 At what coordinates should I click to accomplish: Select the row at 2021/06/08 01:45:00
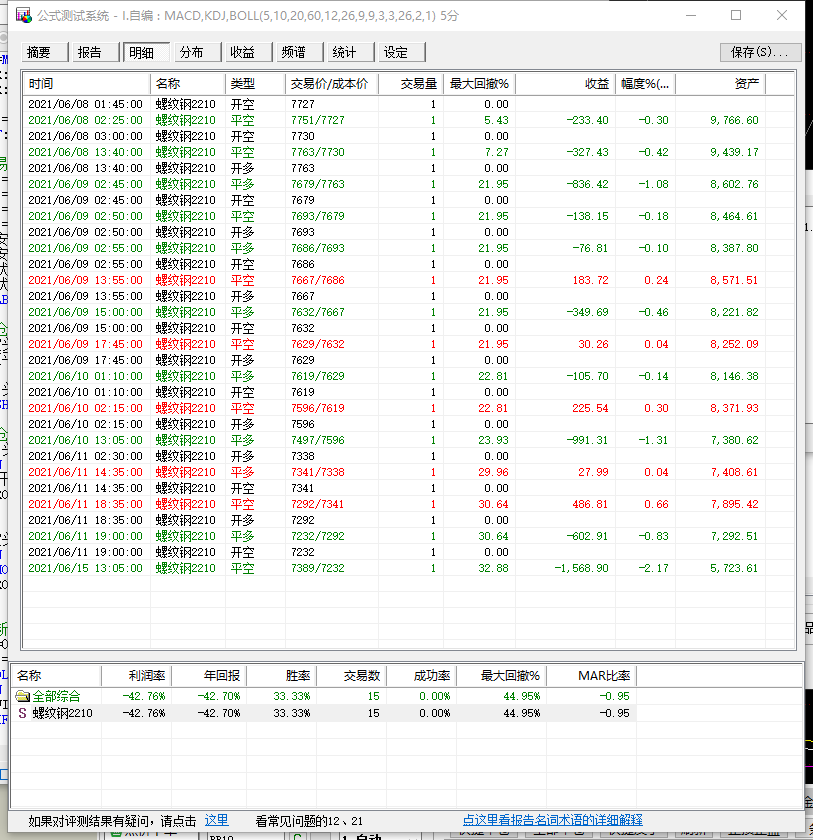pos(408,104)
